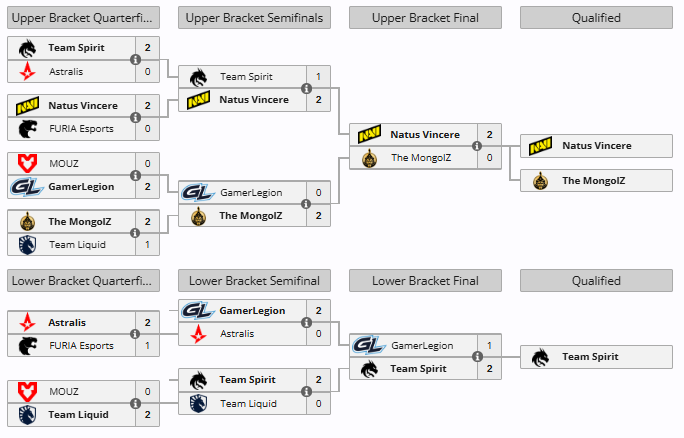Image resolution: width=684 pixels, height=438 pixels.
Task: Open GamerLegion link in Lower Bracket Semifinal
Action: [252, 311]
